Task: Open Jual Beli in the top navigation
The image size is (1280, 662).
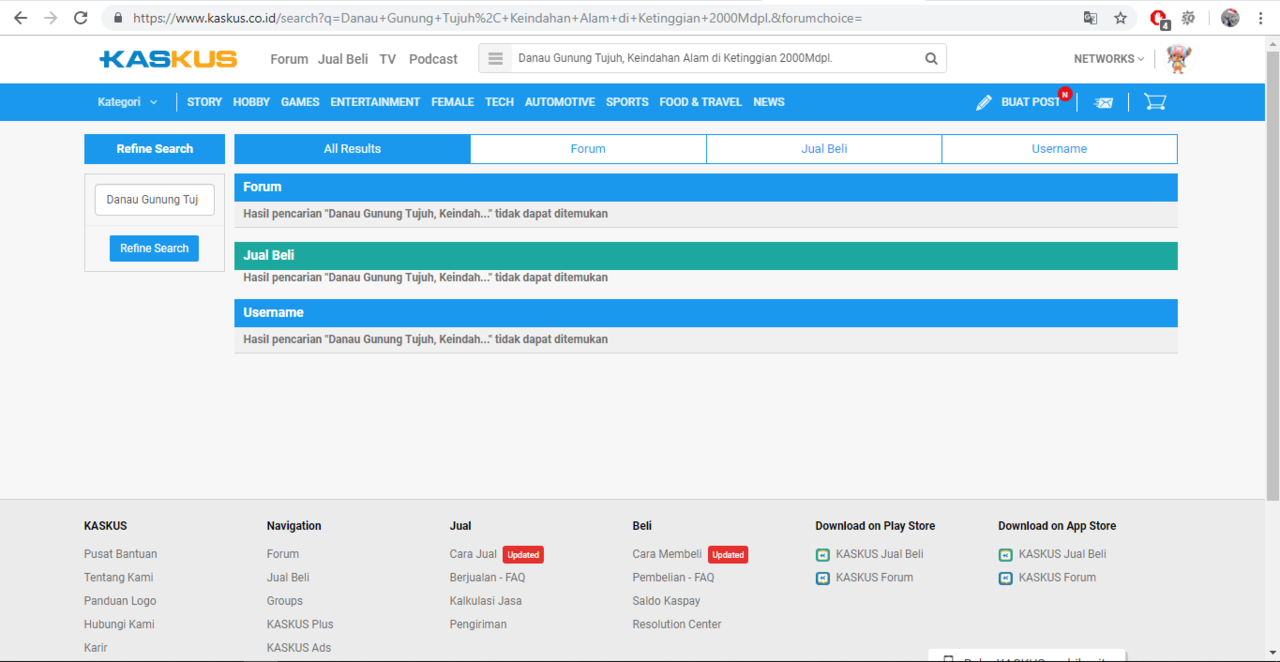Action: point(343,59)
